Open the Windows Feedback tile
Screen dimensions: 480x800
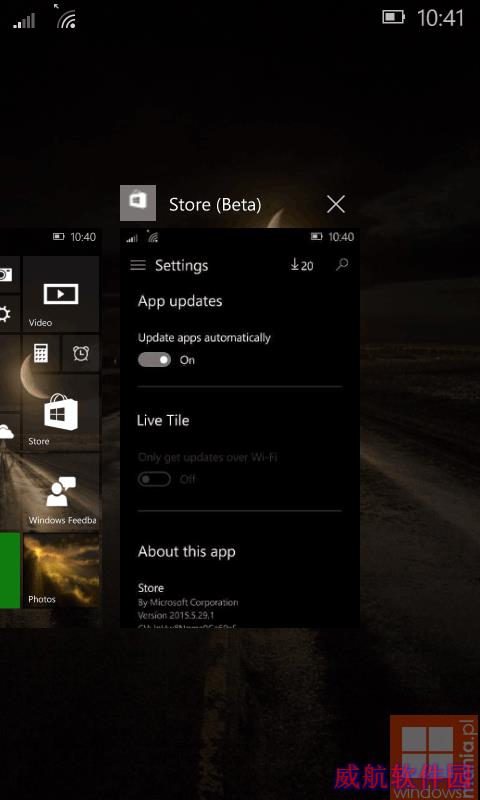tap(61, 492)
